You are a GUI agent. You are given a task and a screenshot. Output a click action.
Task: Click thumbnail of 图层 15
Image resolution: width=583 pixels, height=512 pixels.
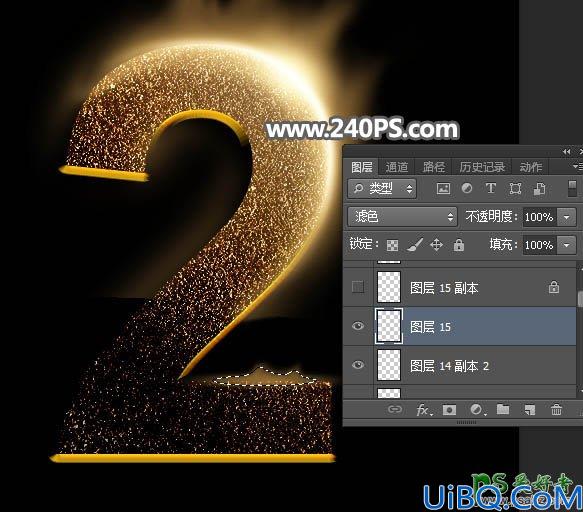pyautogui.click(x=389, y=326)
